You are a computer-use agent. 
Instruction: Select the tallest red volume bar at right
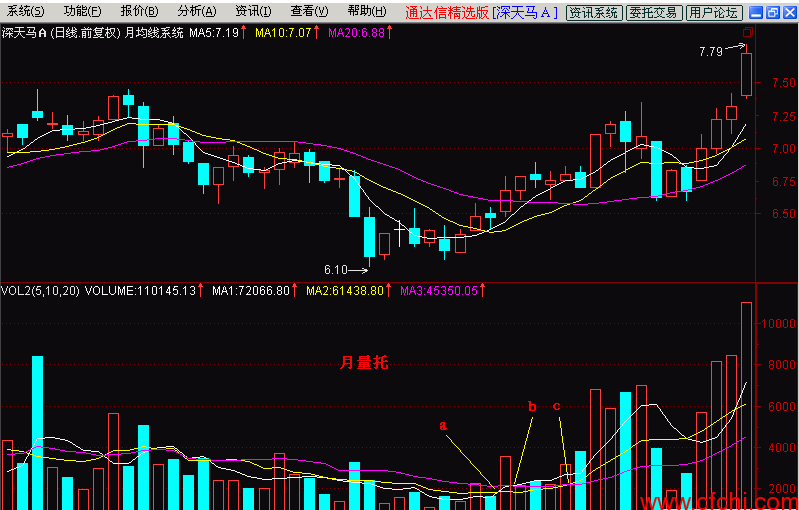pyautogui.click(x=746, y=406)
